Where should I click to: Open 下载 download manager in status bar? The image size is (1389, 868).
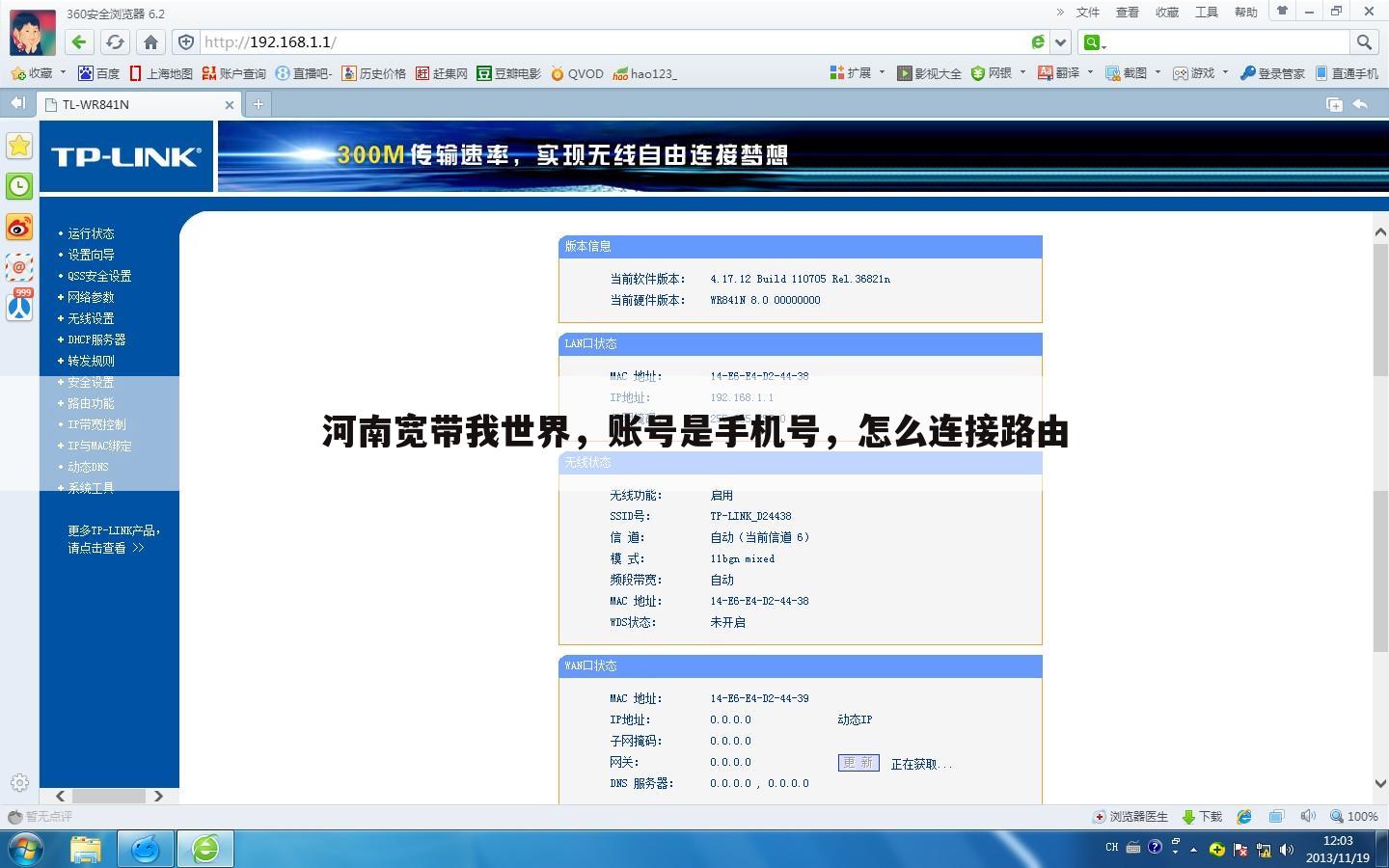tap(1202, 817)
